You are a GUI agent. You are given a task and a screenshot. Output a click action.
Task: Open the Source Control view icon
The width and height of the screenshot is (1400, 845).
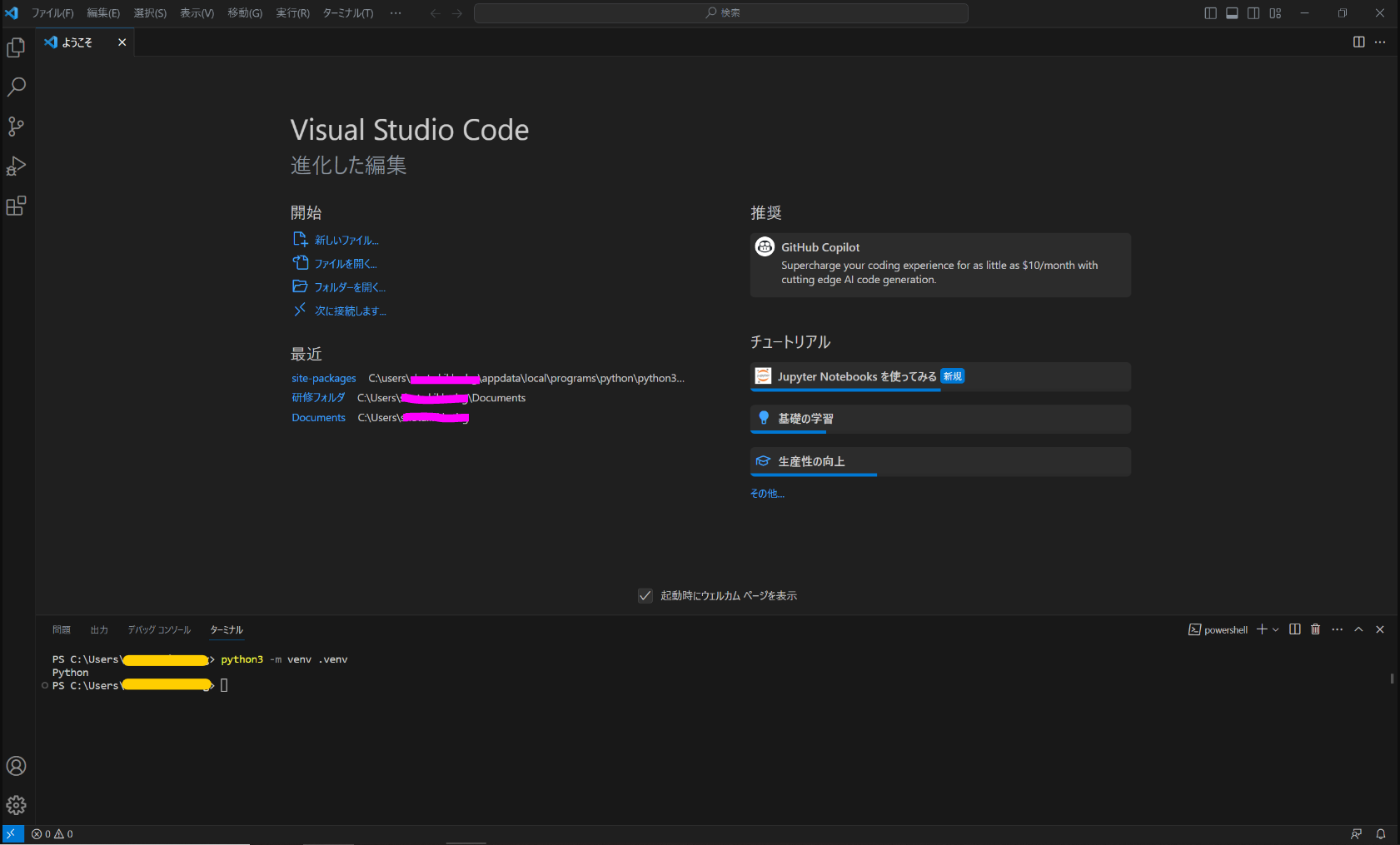pyautogui.click(x=16, y=127)
